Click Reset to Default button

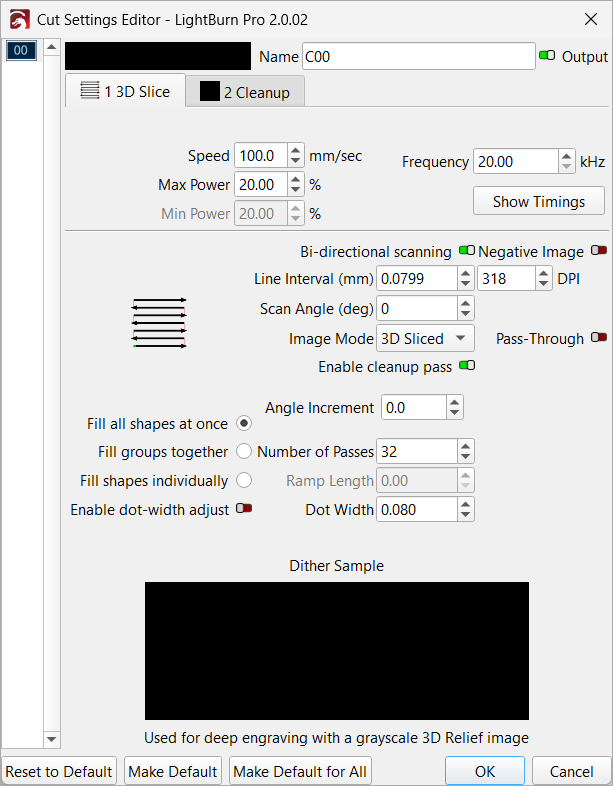tap(59, 771)
